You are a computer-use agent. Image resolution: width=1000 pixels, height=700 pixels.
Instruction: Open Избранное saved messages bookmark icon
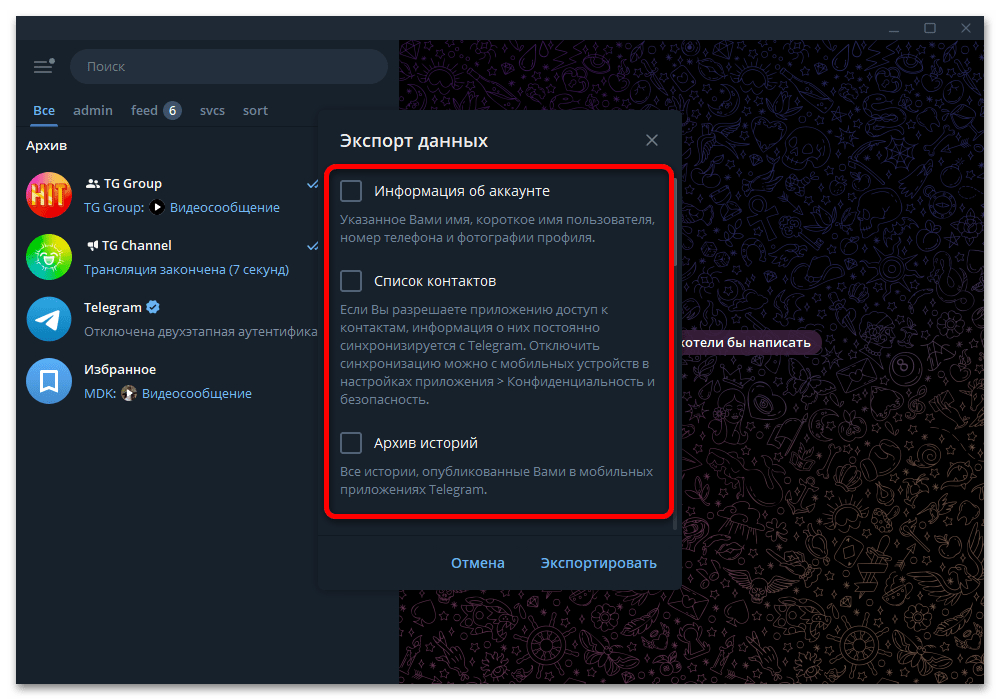(x=49, y=381)
